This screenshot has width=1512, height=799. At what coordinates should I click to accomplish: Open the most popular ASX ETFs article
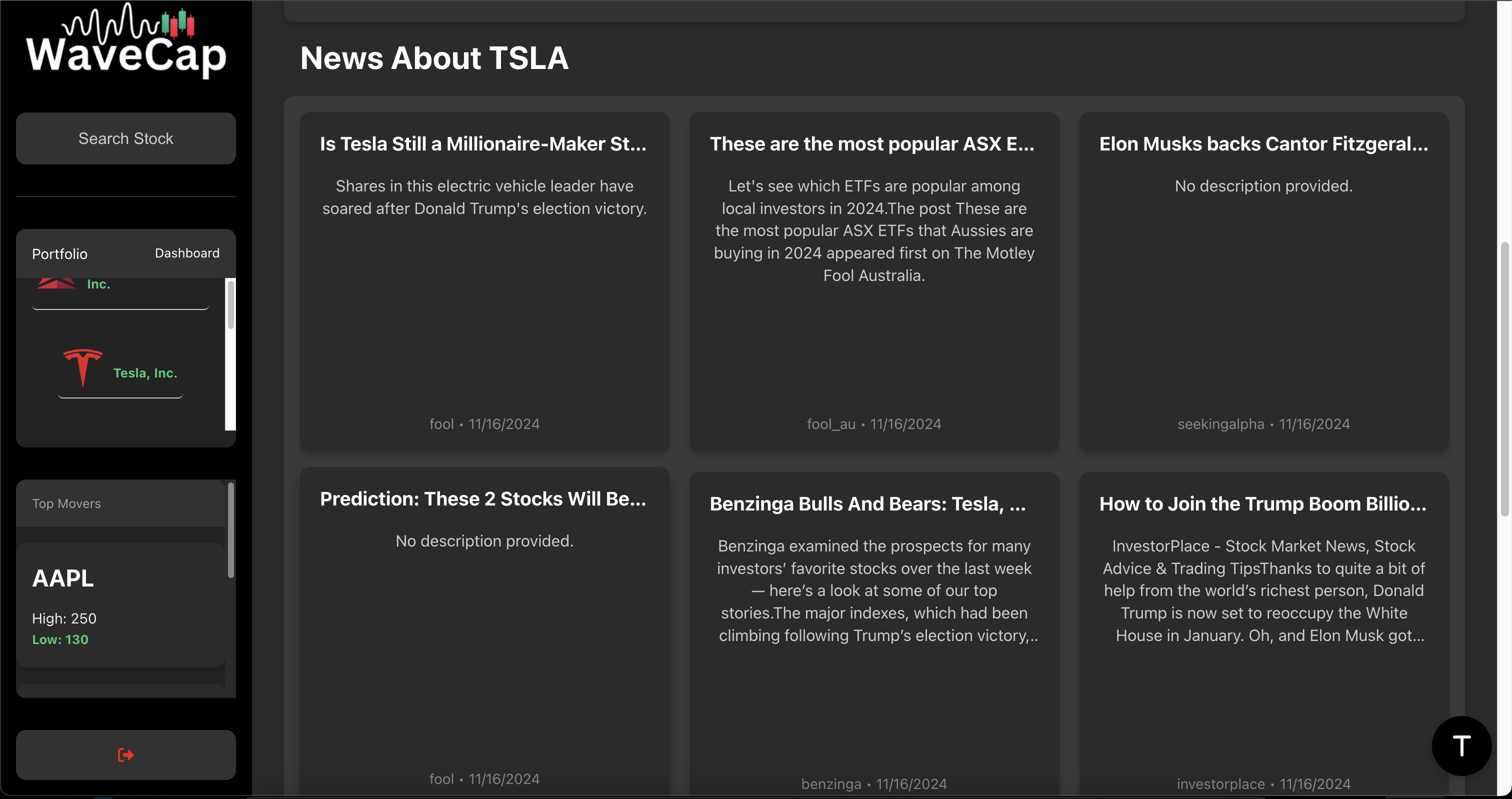(x=873, y=144)
